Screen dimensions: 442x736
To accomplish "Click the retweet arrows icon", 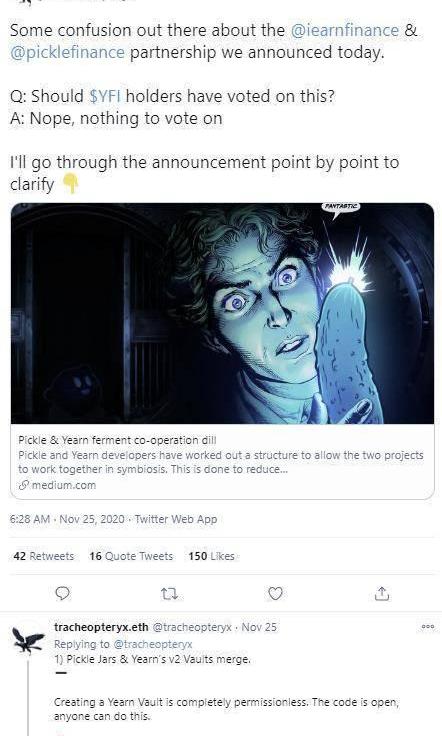I will pyautogui.click(x=169, y=594).
